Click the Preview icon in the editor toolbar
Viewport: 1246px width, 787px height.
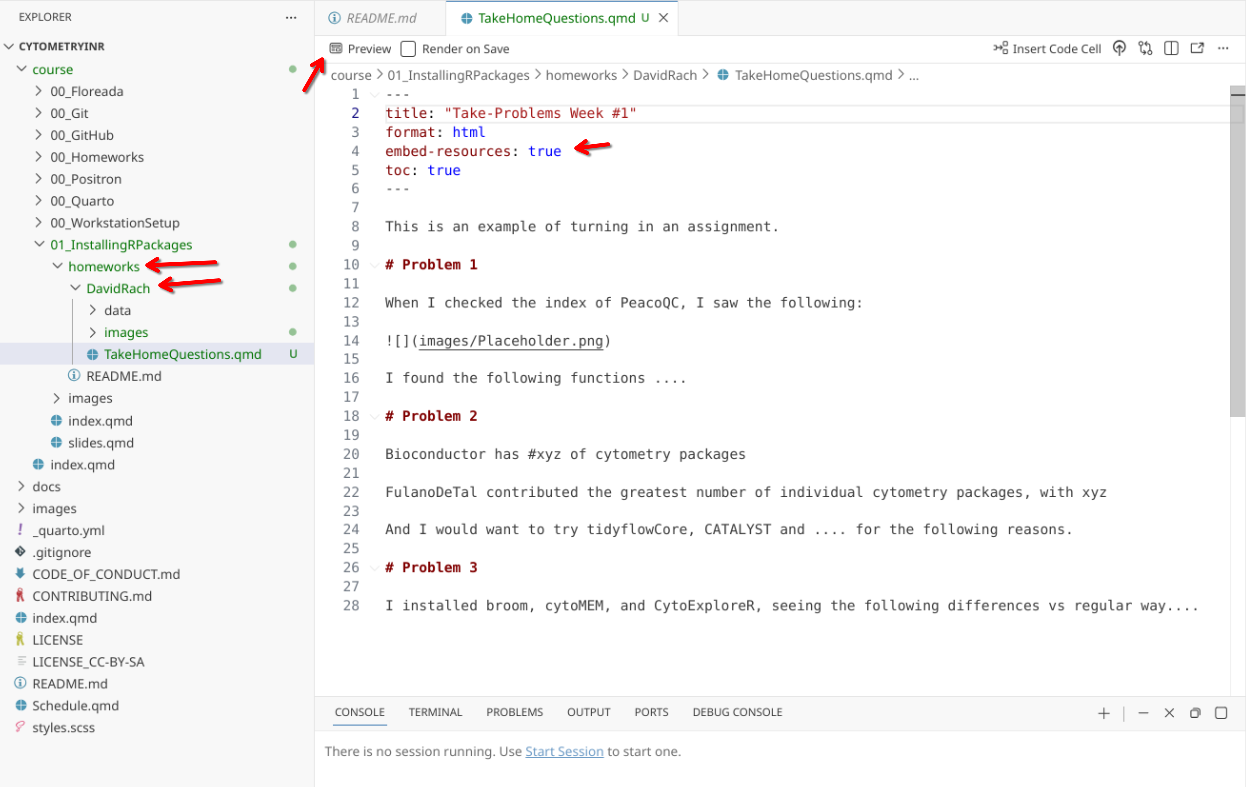tap(336, 49)
